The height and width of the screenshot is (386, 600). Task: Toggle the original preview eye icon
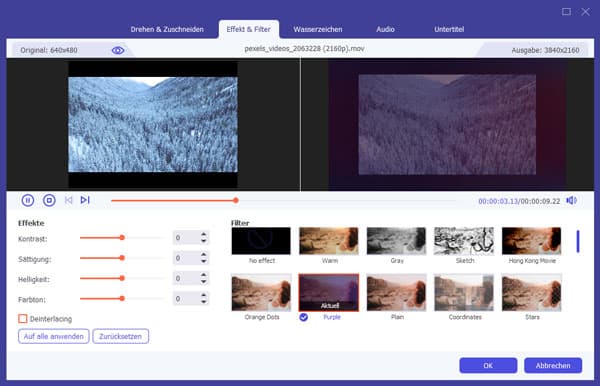click(118, 50)
